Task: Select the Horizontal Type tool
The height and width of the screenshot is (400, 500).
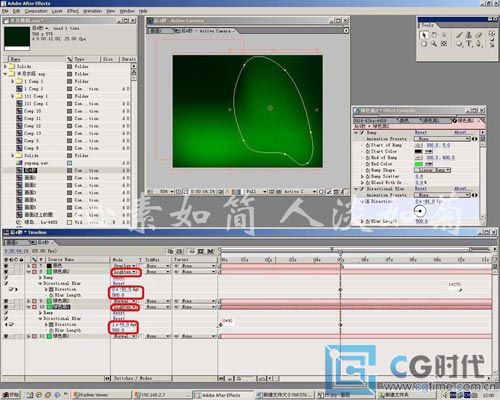Action: tap(469, 43)
